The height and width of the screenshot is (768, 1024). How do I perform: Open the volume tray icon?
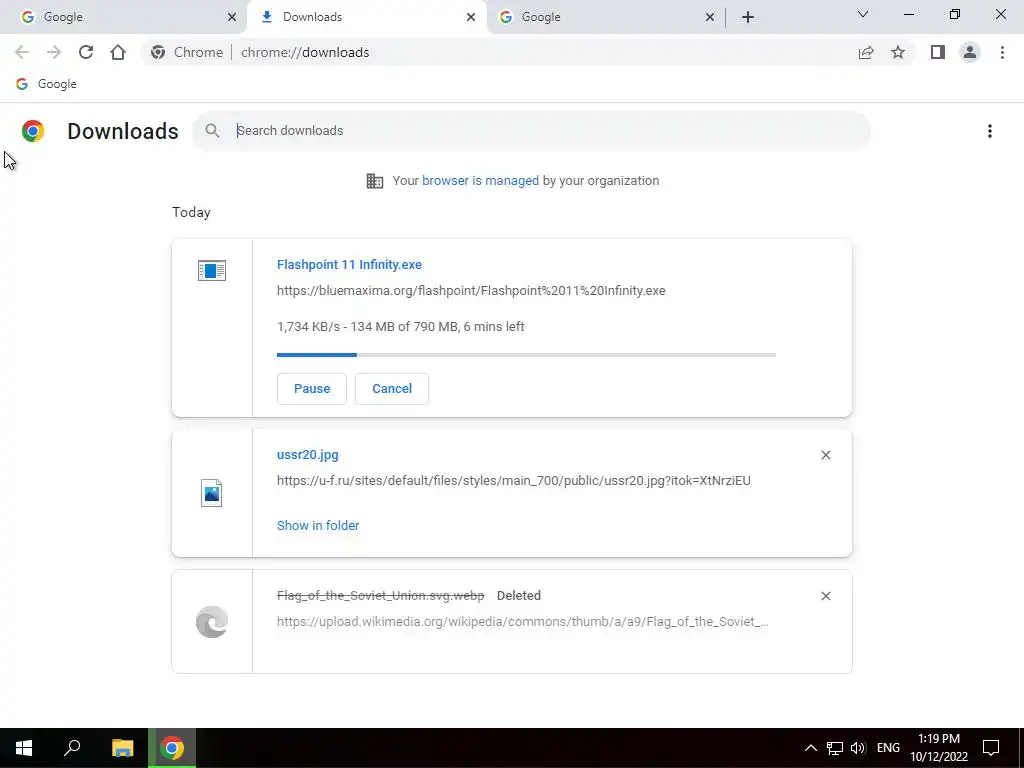(x=858, y=748)
